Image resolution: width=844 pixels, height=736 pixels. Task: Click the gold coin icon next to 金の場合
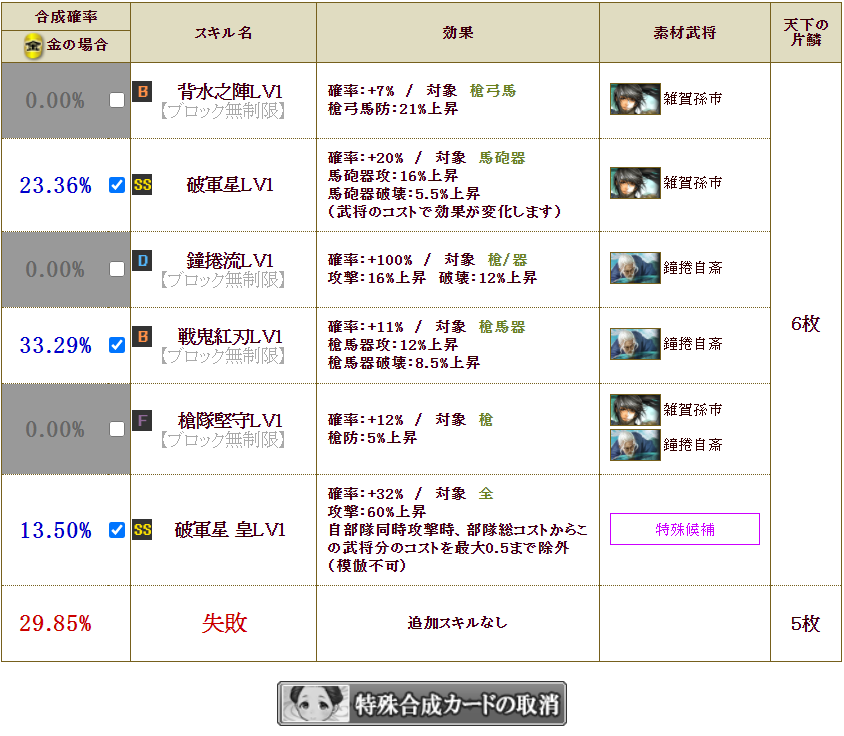pos(33,46)
